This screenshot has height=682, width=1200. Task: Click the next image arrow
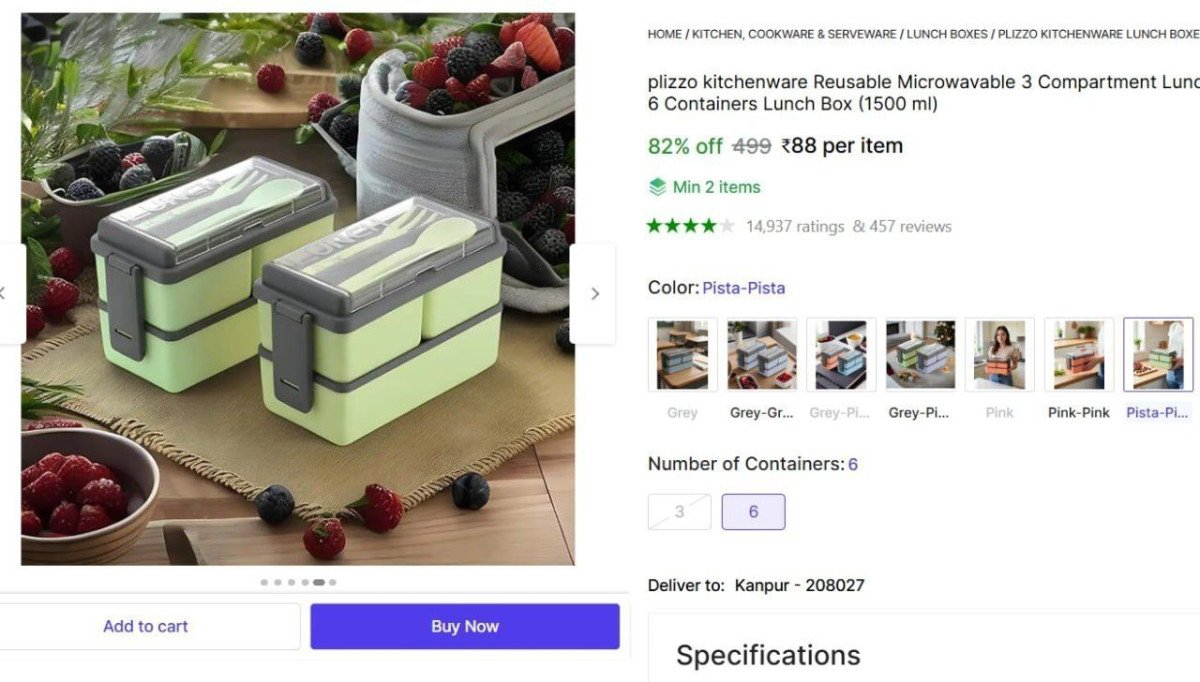coord(594,294)
